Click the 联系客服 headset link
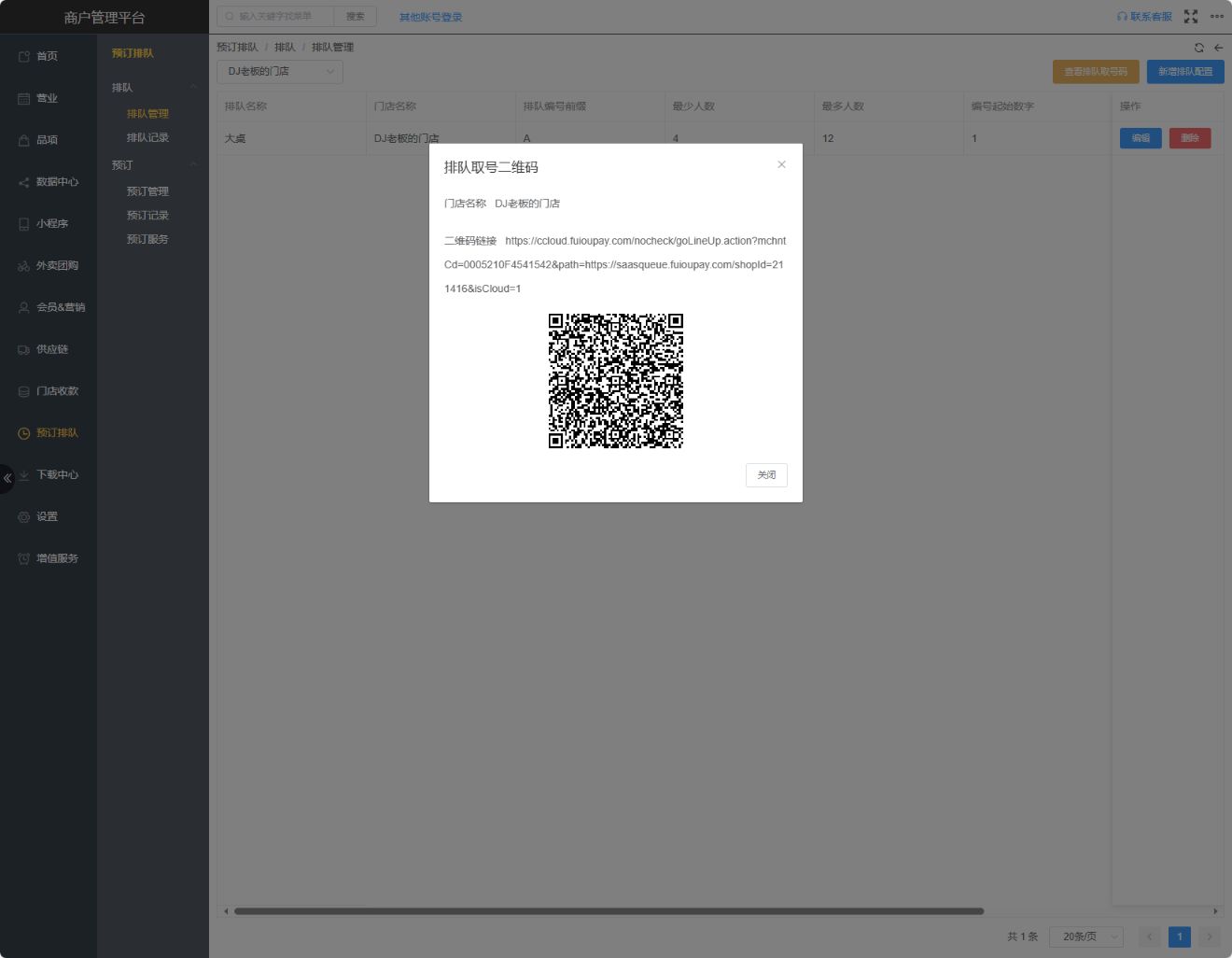This screenshot has width=1232, height=958. point(1144,17)
